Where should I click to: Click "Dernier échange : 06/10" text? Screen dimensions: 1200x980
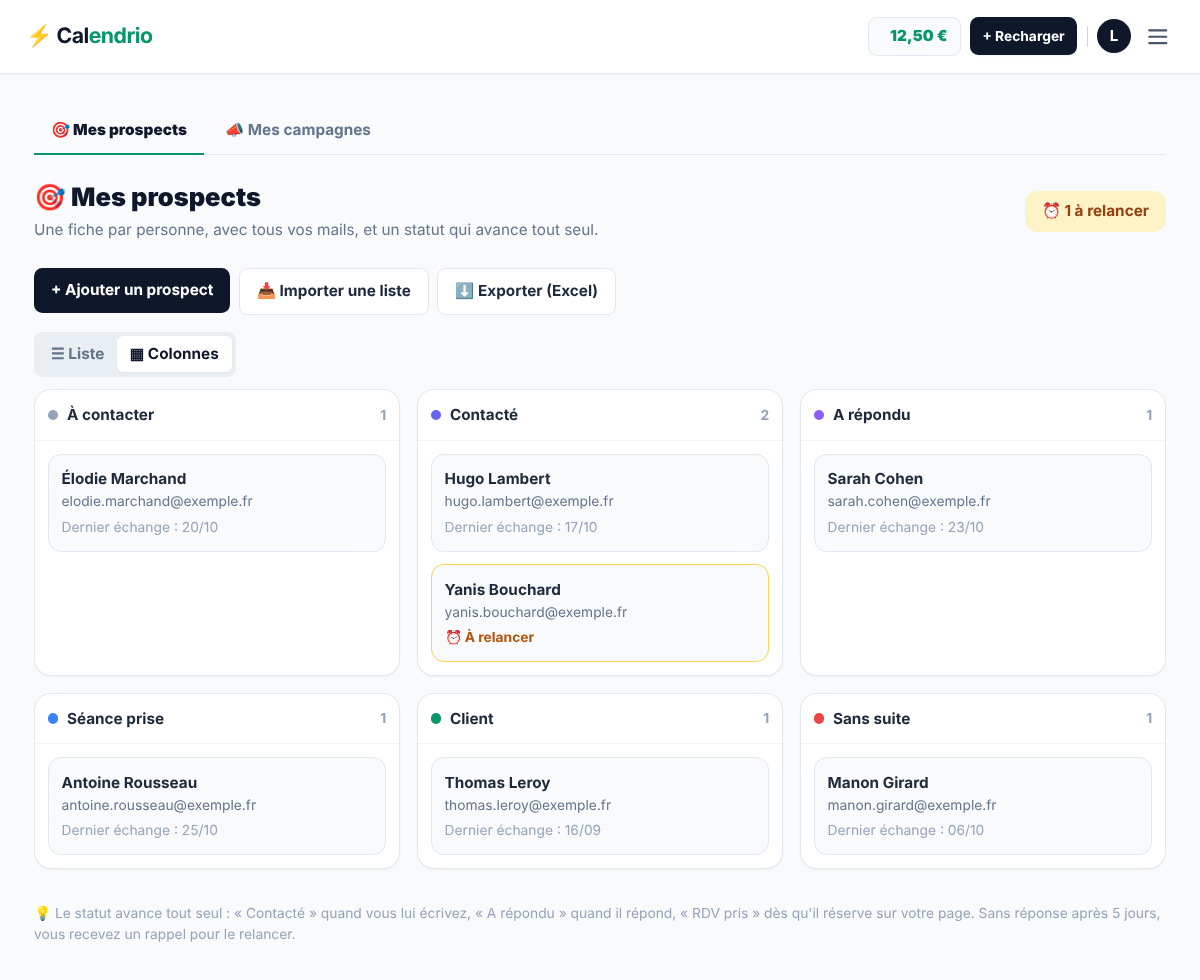pos(906,830)
